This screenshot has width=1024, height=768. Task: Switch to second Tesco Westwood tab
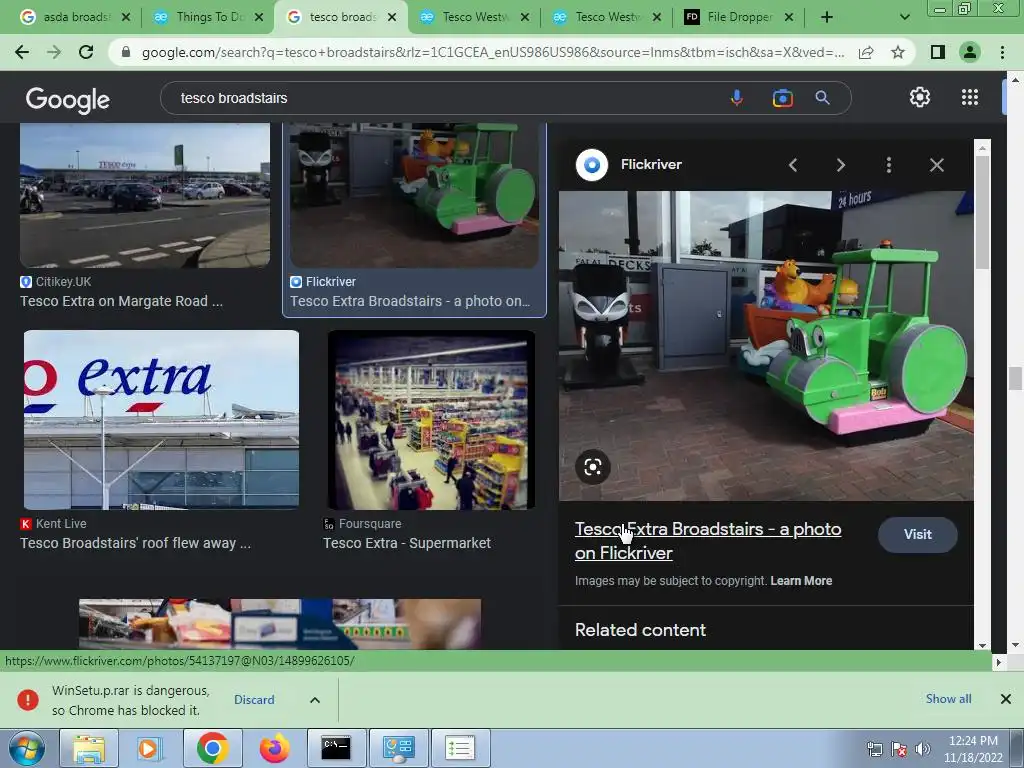[605, 17]
